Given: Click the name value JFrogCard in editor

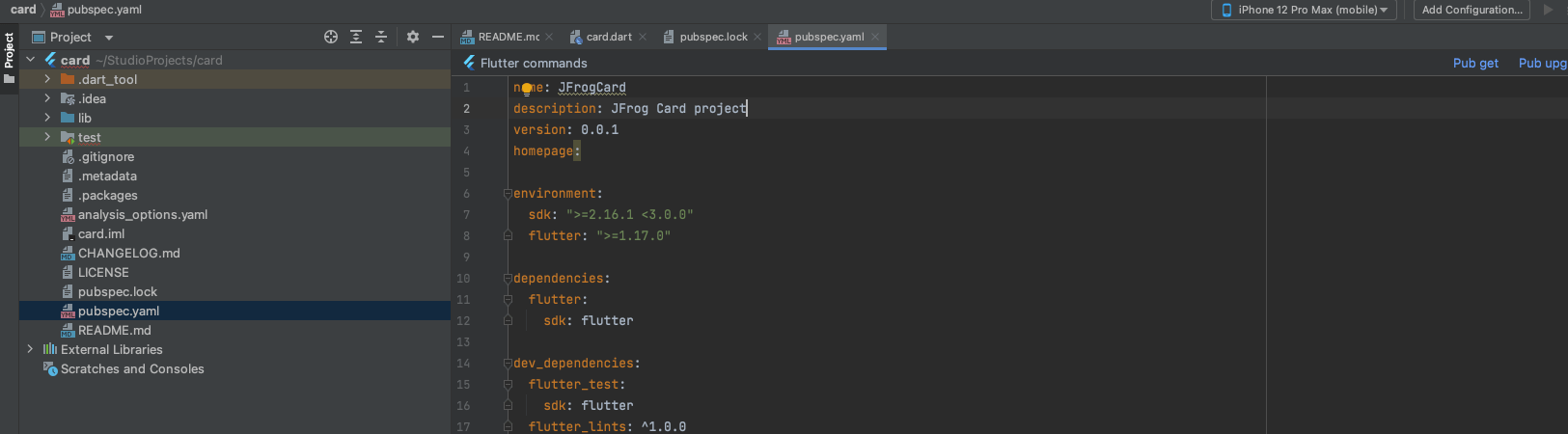Looking at the screenshot, I should 591,87.
